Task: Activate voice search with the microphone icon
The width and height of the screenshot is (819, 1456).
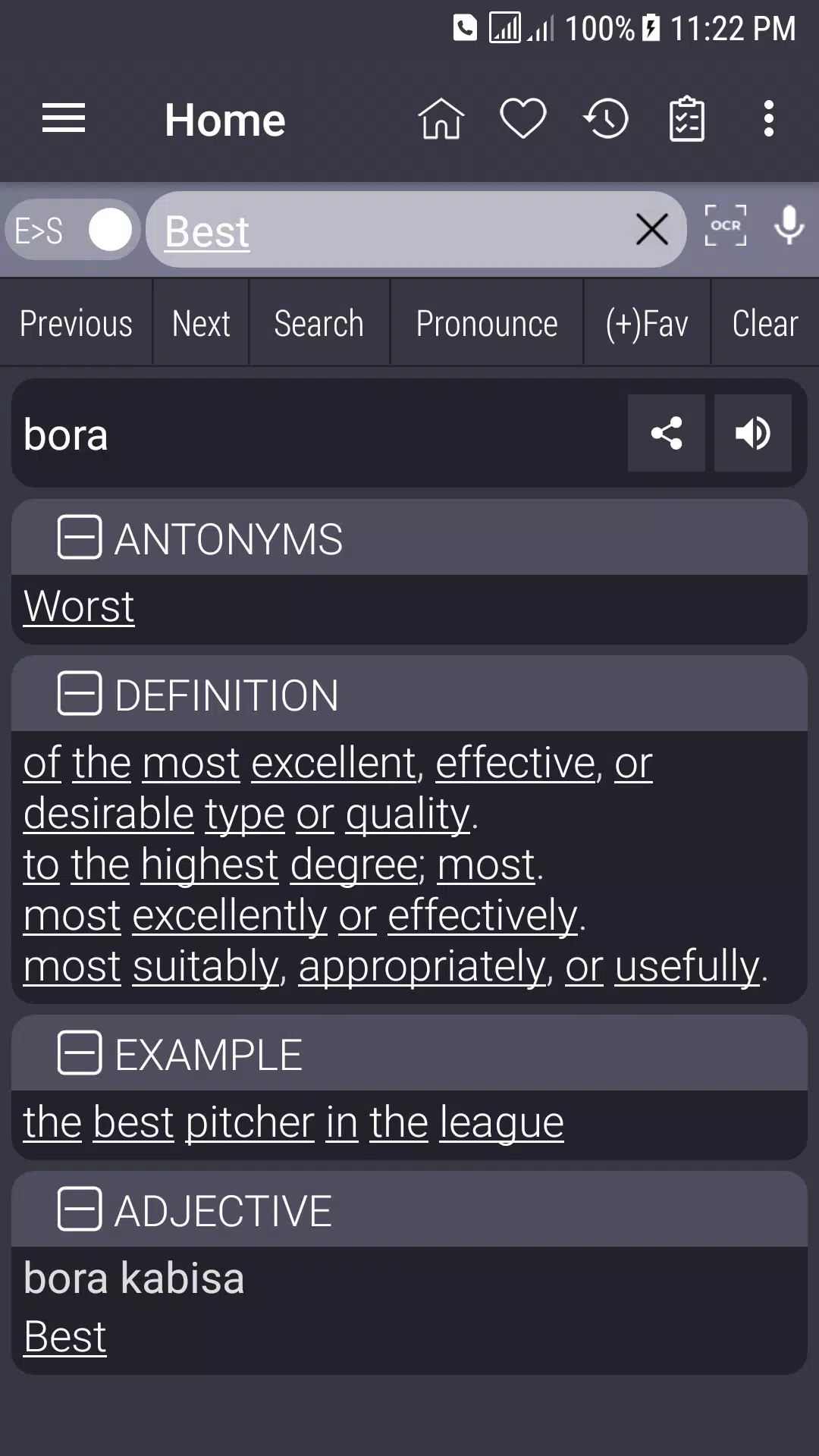Action: (x=789, y=228)
